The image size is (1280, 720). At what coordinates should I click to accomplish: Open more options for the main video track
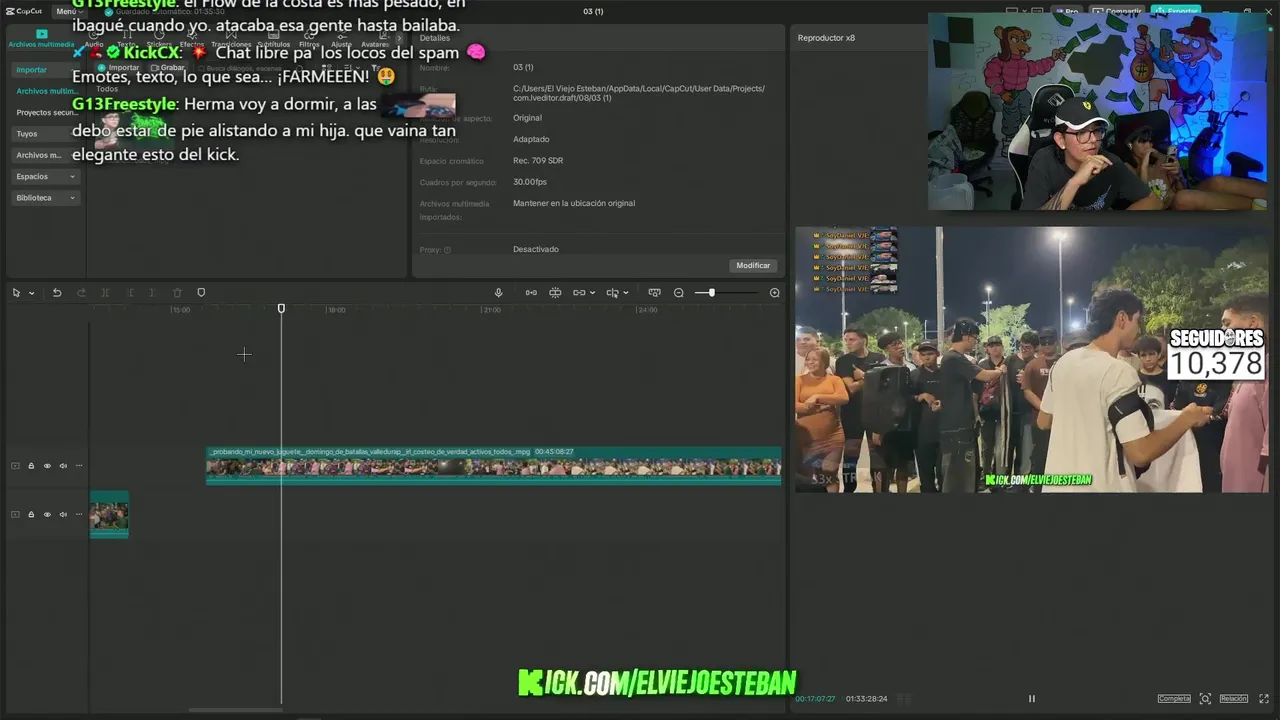[79, 466]
